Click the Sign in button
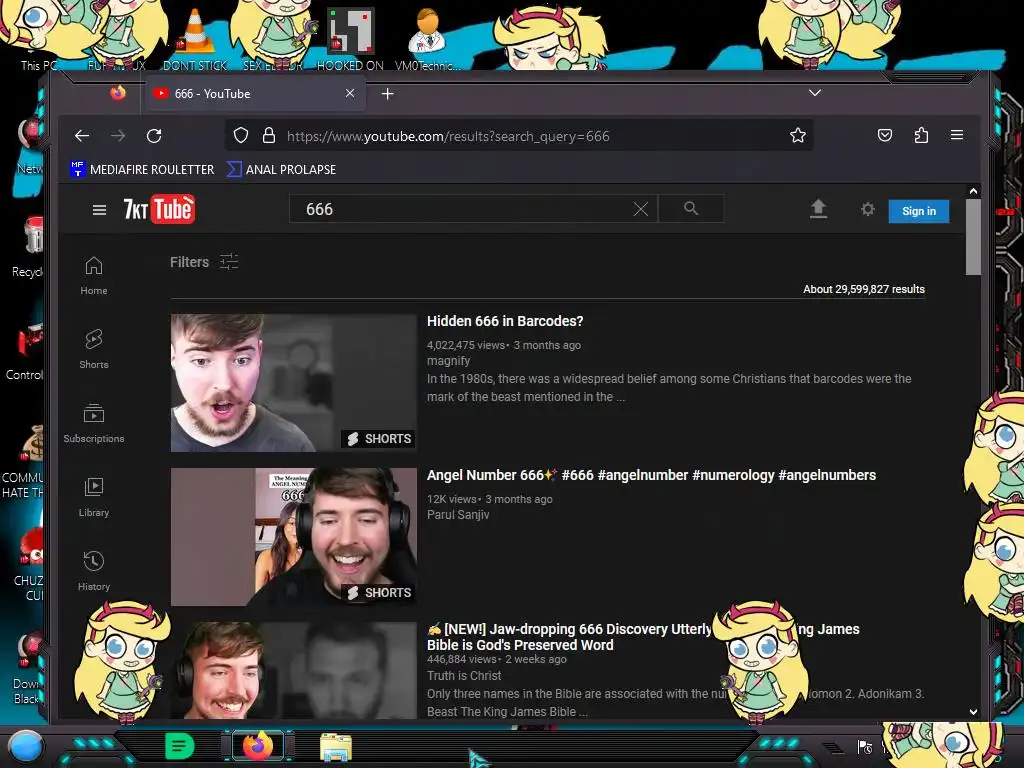Image resolution: width=1024 pixels, height=768 pixels. click(x=918, y=211)
